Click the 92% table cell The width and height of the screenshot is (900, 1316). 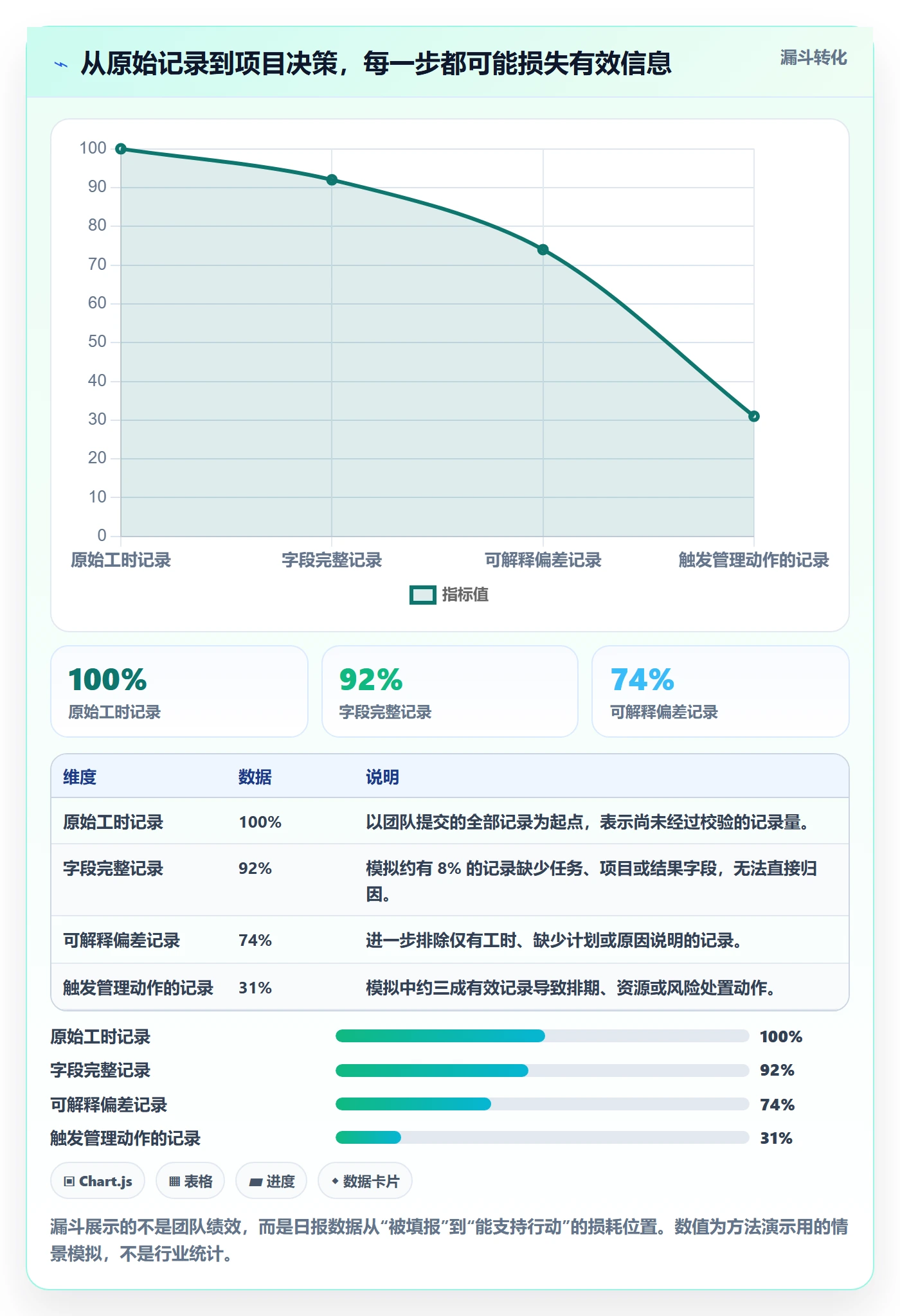click(255, 868)
